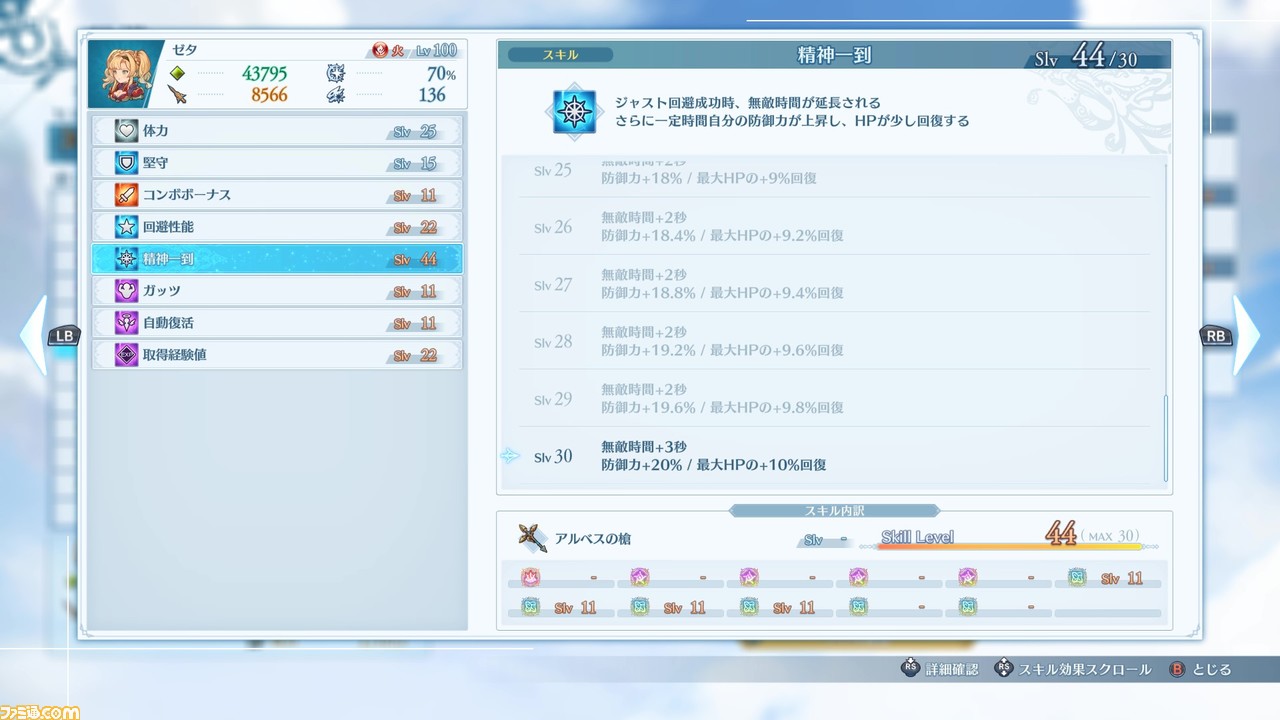Click the スキル効果スクロール prompt
This screenshot has height=720, width=1280.
(1073, 669)
